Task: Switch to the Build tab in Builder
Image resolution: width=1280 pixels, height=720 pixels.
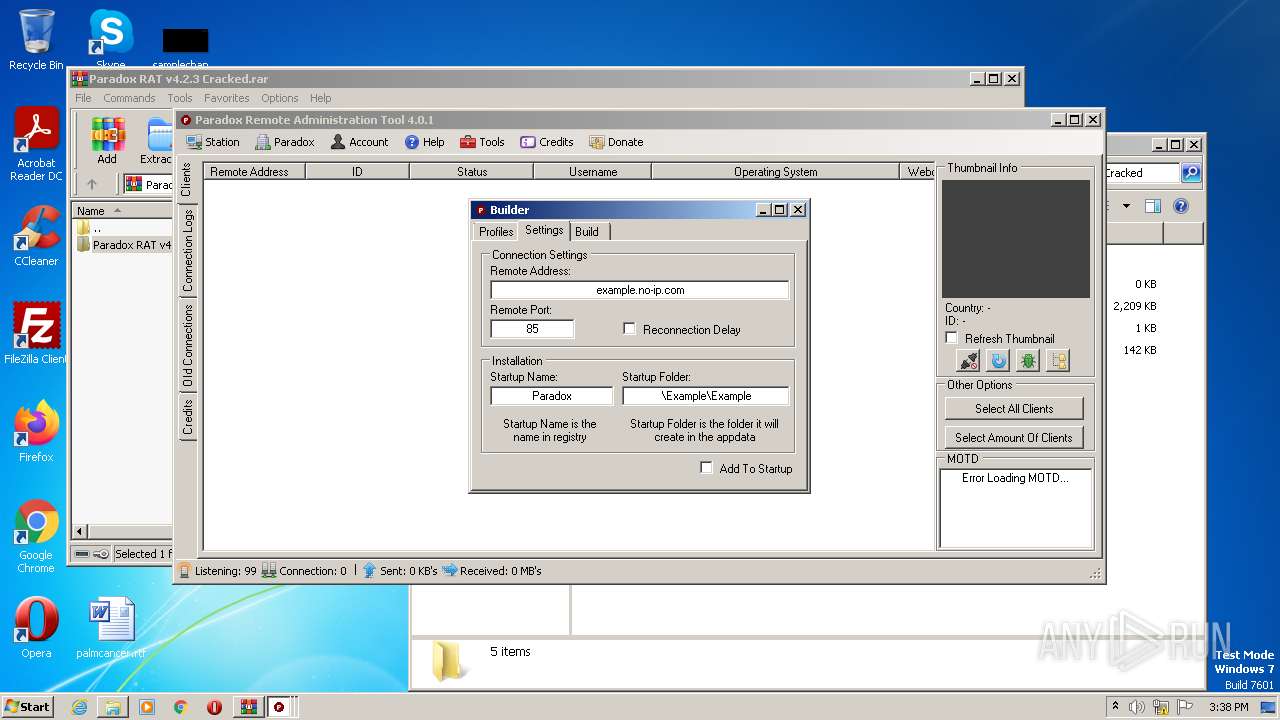Action: pos(587,231)
